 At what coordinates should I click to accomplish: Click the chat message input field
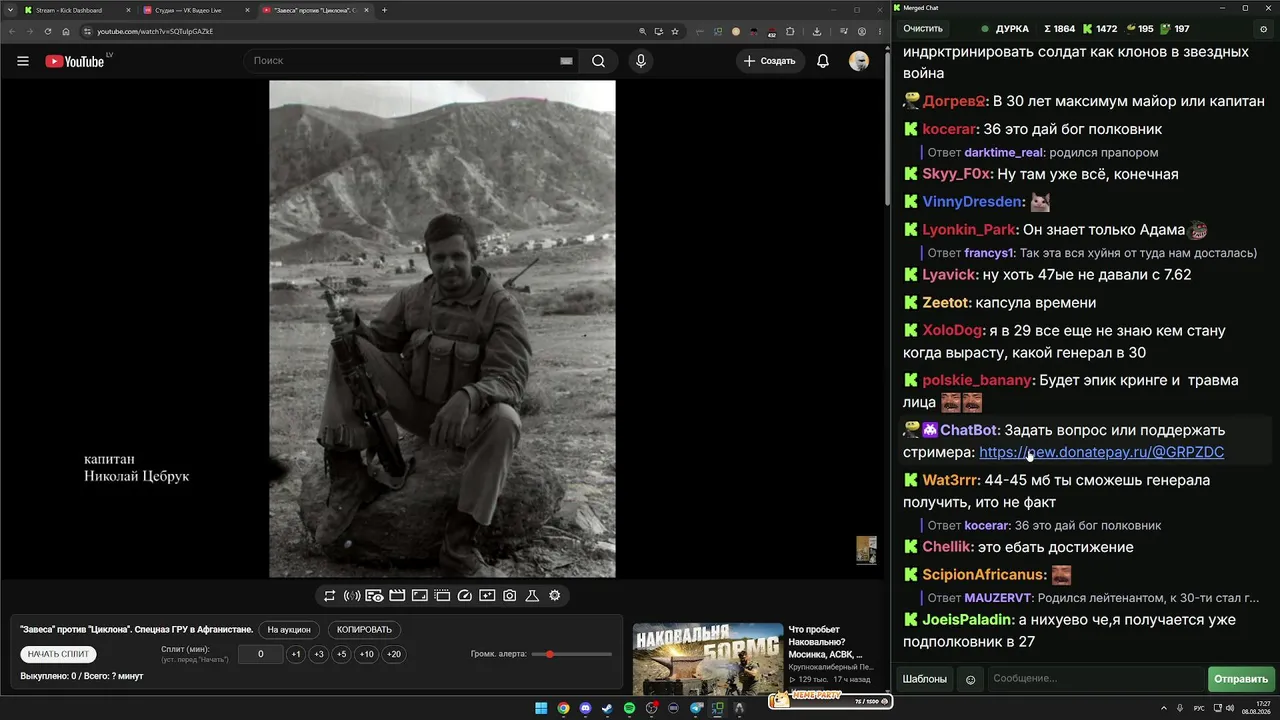(x=1094, y=679)
